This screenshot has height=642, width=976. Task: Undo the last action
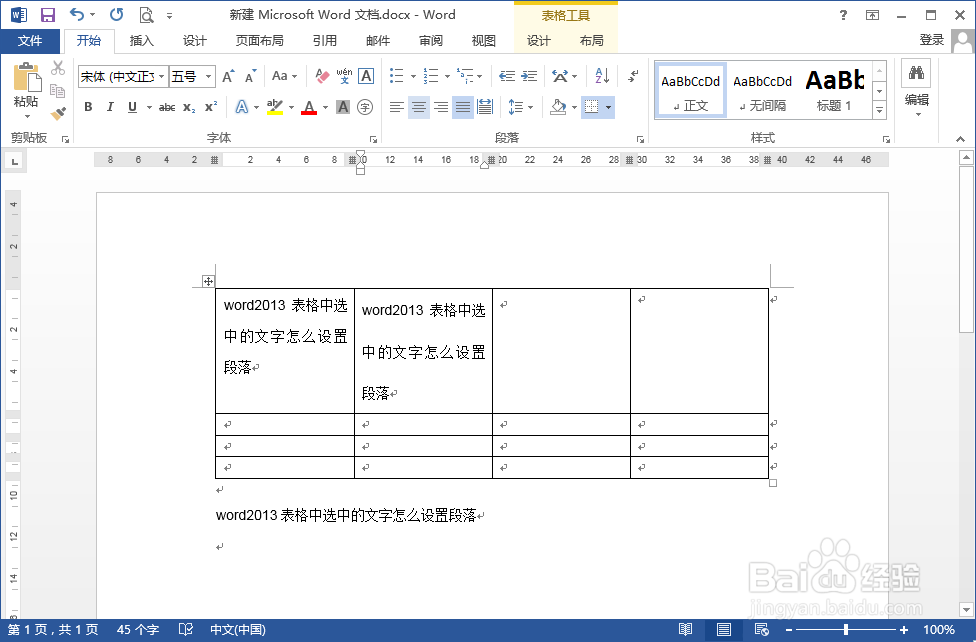pyautogui.click(x=77, y=14)
